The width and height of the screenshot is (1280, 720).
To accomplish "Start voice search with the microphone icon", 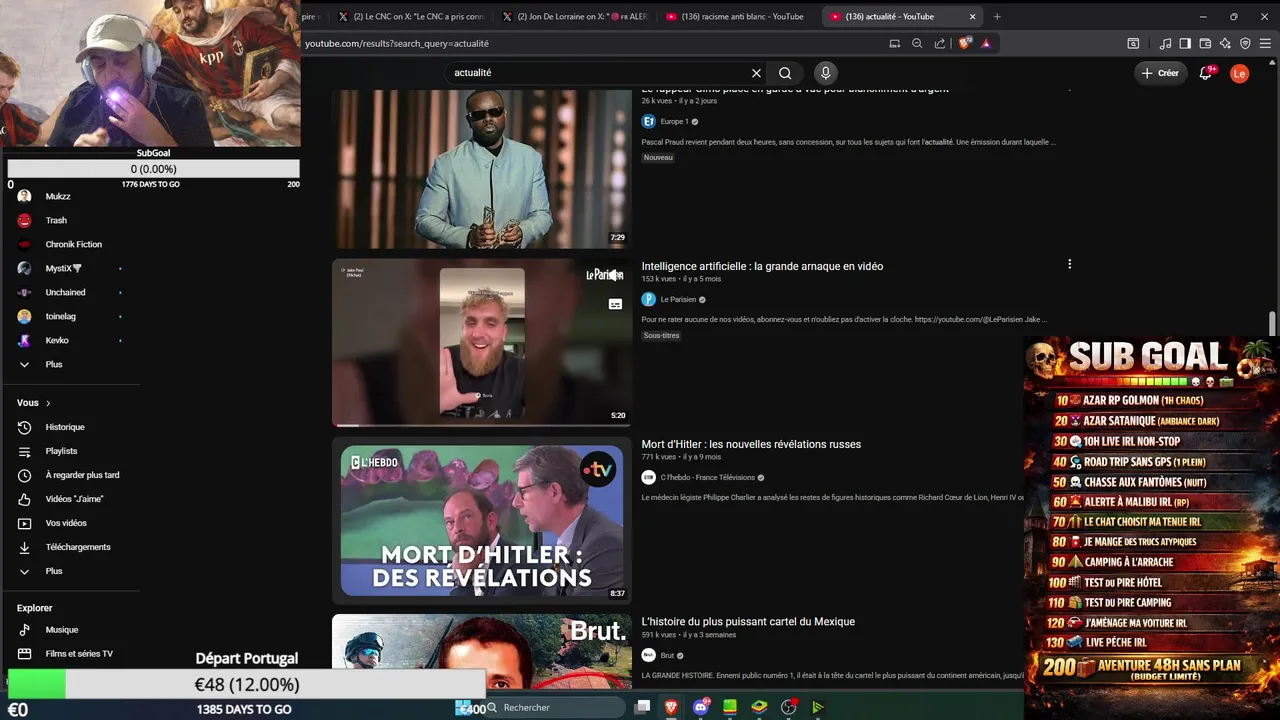I will pos(825,73).
